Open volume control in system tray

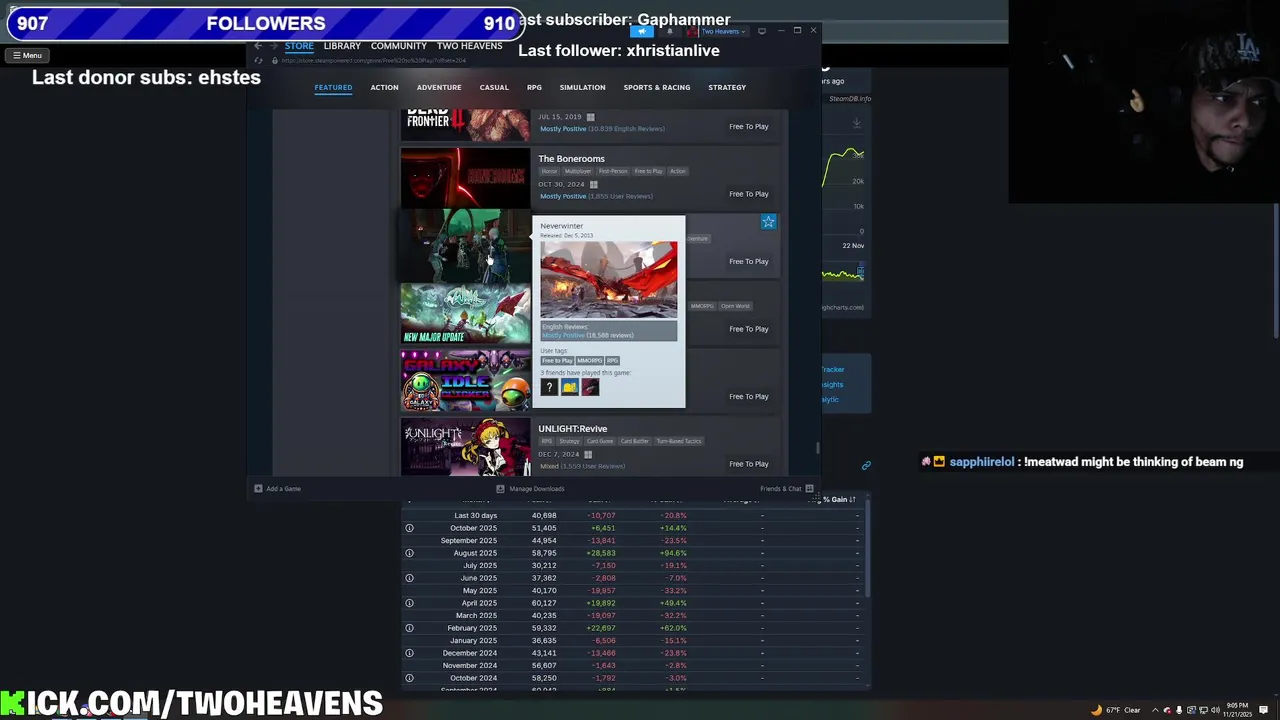(1216, 710)
